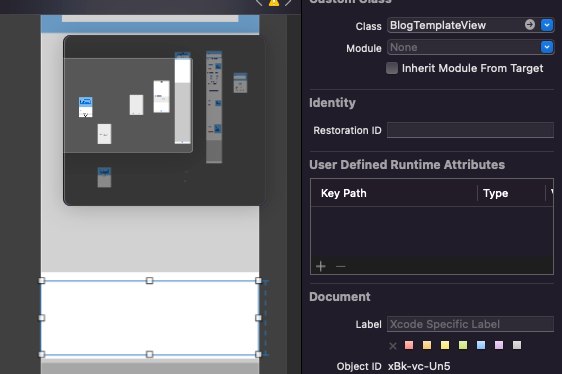Clear label color with X icon

pyautogui.click(x=392, y=346)
